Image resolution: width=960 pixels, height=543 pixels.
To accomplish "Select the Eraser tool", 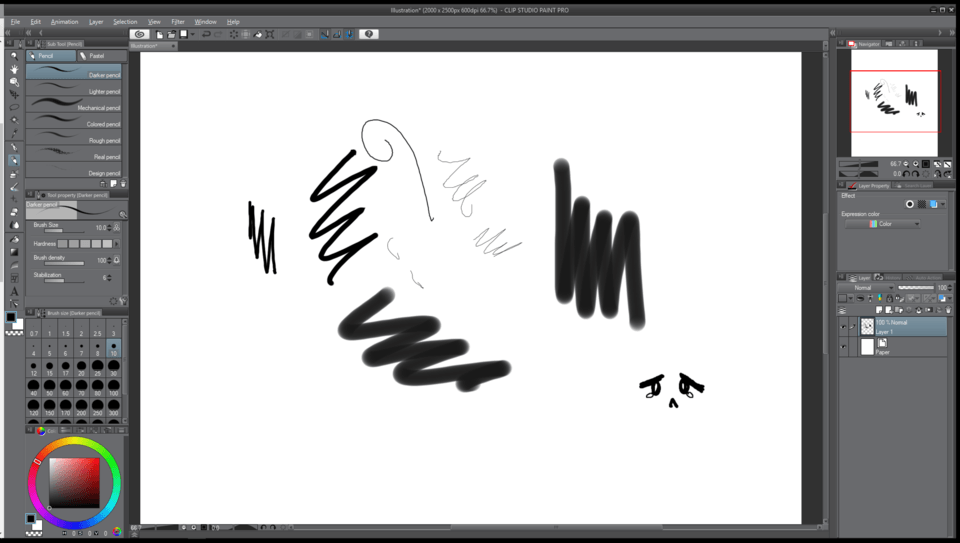I will 14,212.
